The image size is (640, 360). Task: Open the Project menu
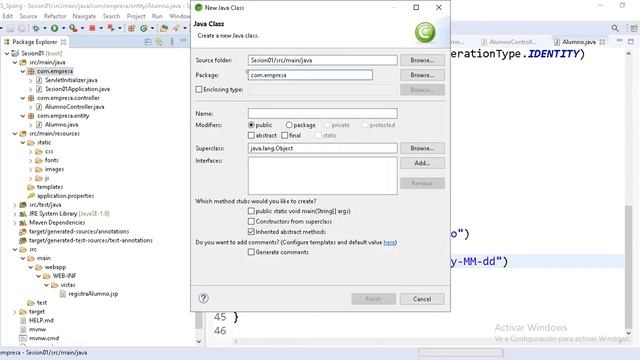point(136,16)
